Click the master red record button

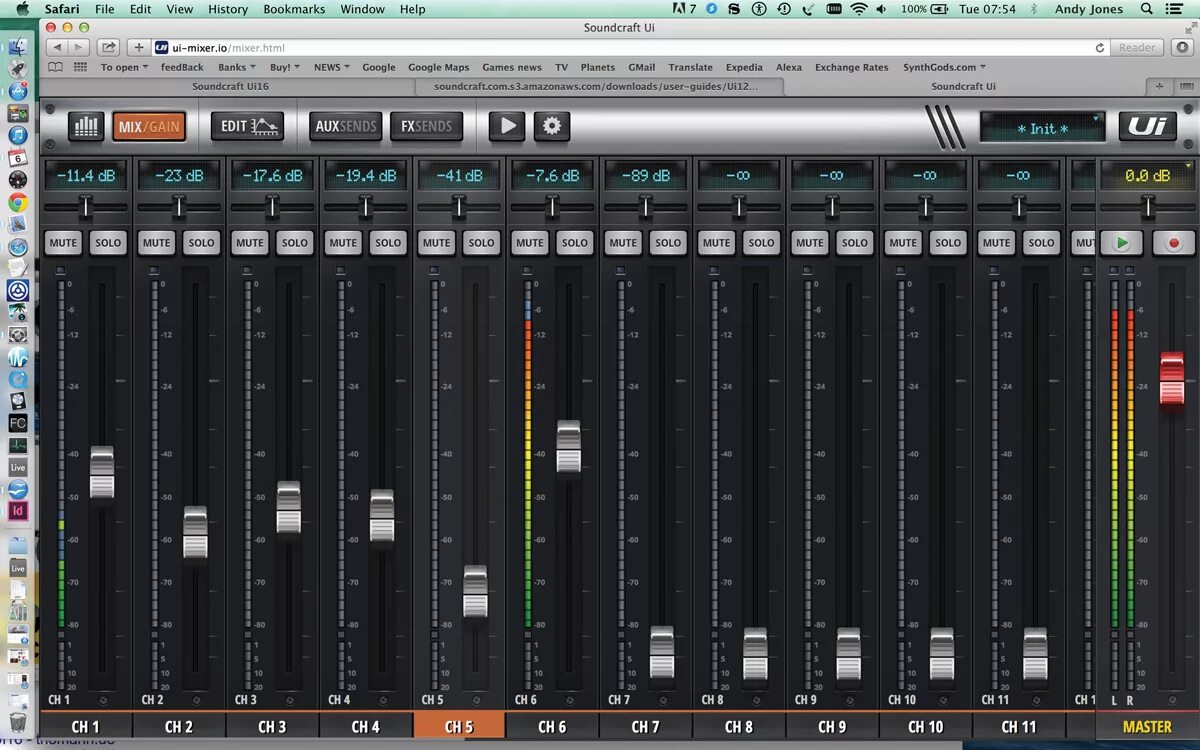point(1174,243)
